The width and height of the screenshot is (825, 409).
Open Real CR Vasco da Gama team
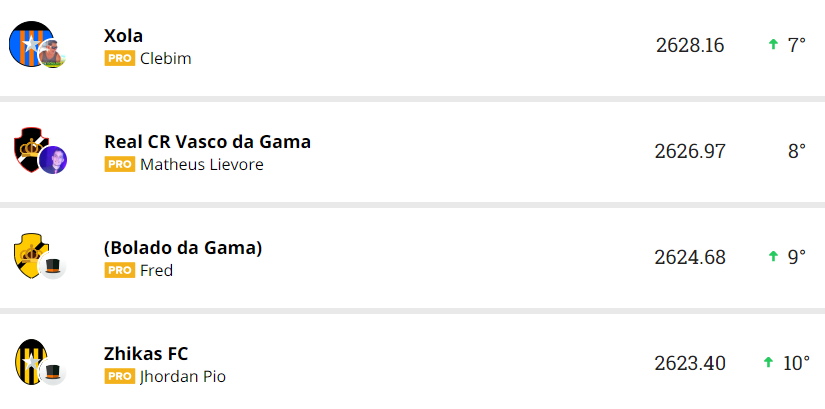tap(207, 142)
